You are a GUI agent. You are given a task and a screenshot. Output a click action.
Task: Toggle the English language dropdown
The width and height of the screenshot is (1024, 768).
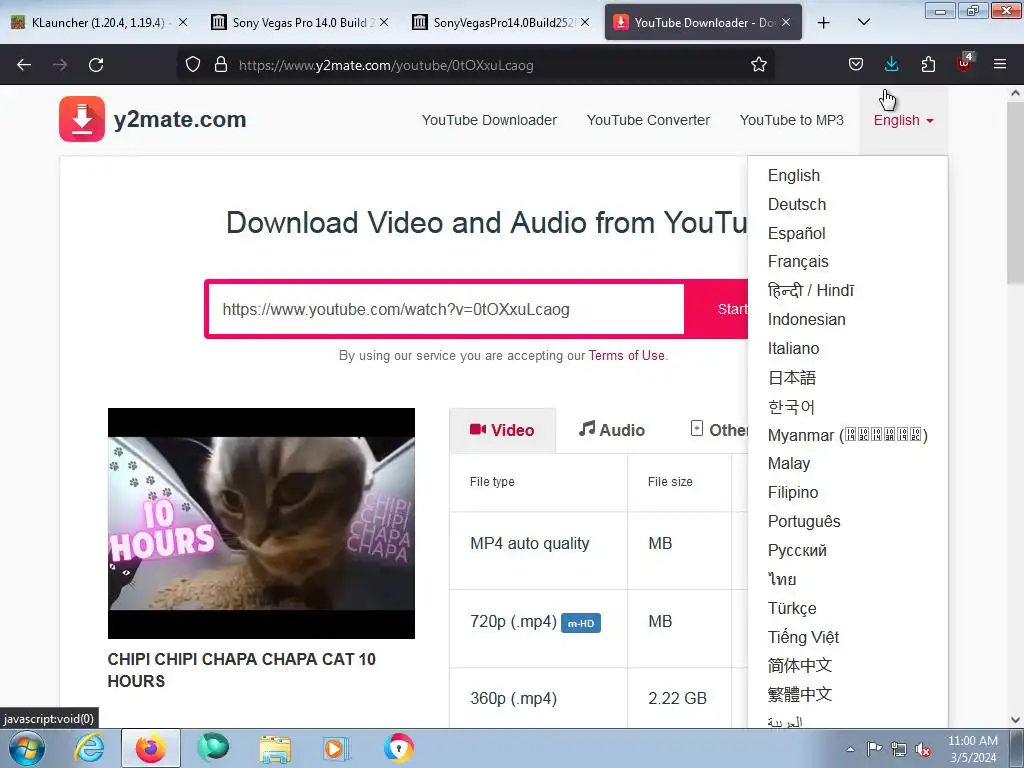(x=903, y=120)
